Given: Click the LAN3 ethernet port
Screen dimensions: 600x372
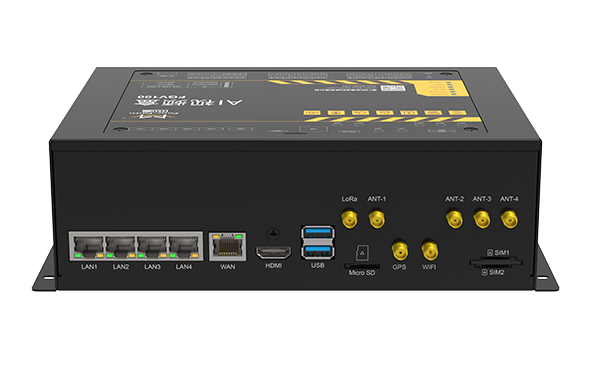Looking at the screenshot, I should 152,247.
